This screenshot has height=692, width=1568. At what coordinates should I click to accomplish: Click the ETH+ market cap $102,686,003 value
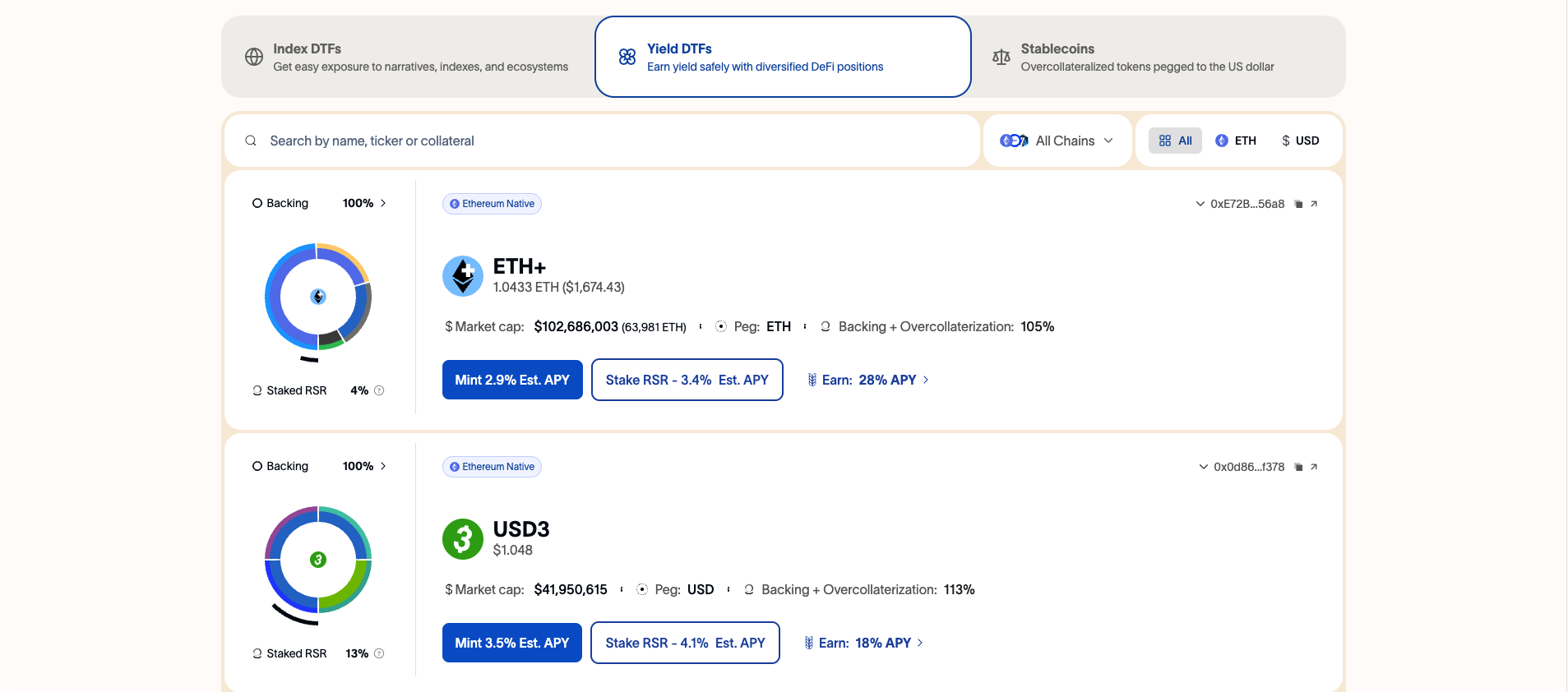pyautogui.click(x=576, y=326)
